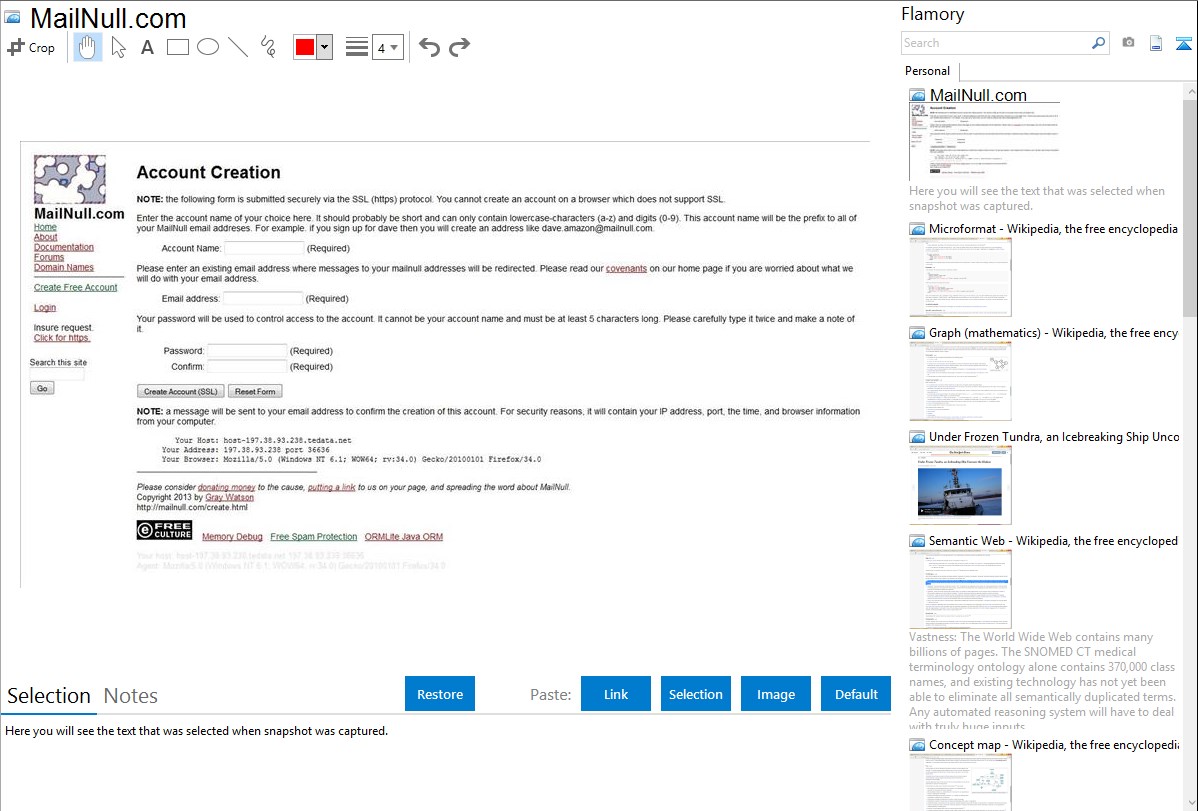This screenshot has width=1198, height=811.
Task: Choose the text annotation tool
Action: coord(147,47)
